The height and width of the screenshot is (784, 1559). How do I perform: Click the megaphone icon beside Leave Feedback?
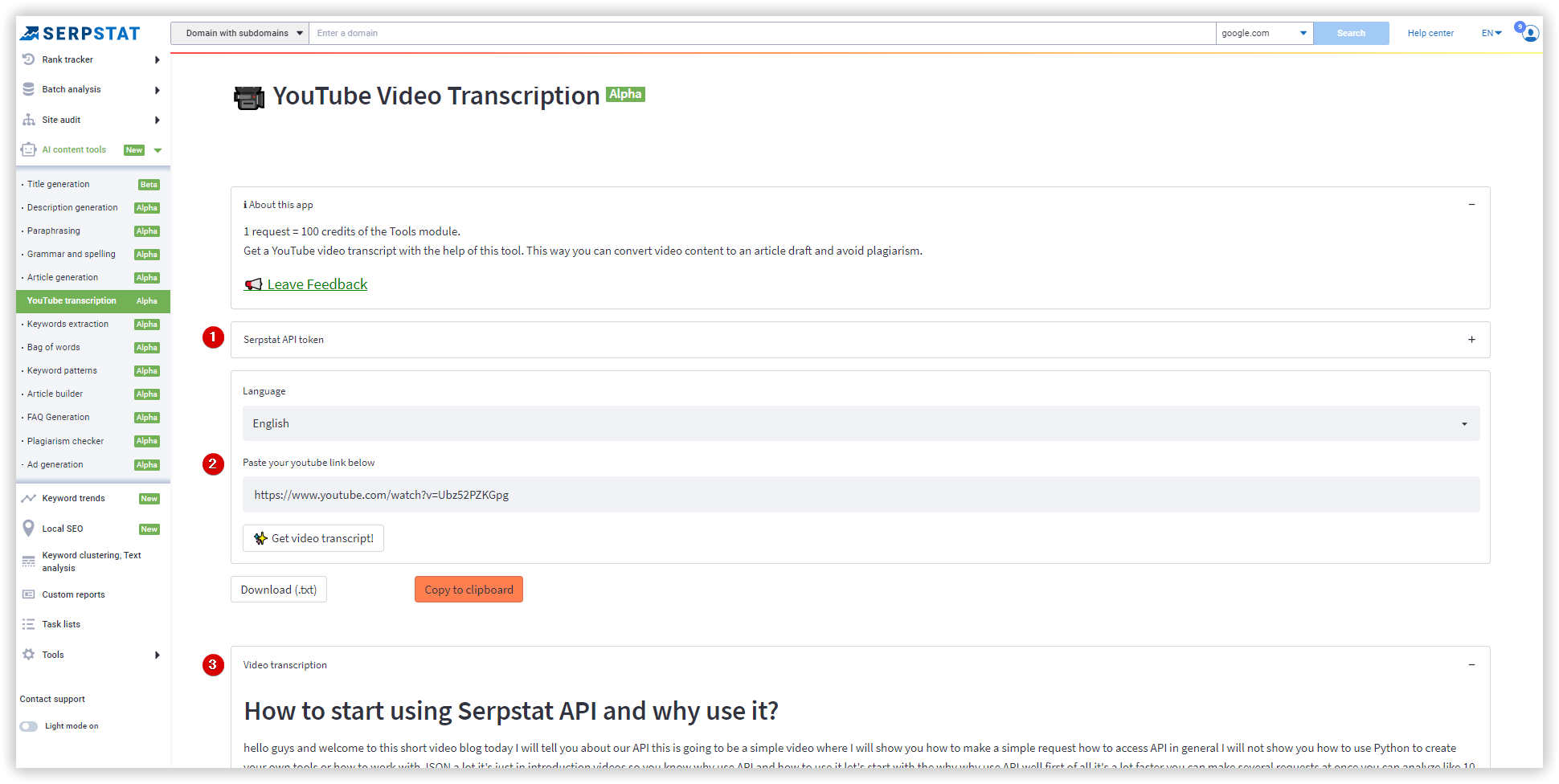tap(253, 284)
